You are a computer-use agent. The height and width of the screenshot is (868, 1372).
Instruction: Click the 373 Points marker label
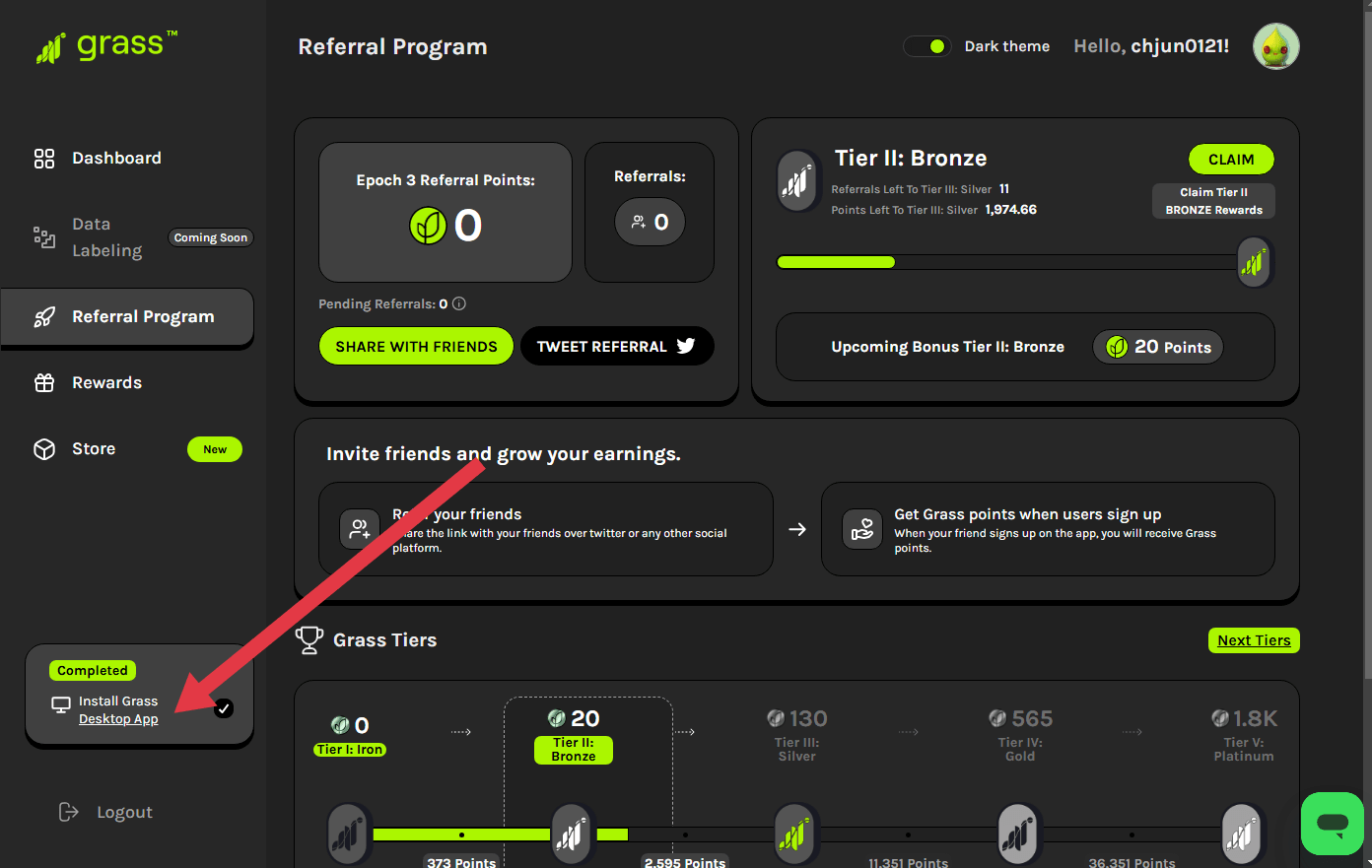click(461, 862)
